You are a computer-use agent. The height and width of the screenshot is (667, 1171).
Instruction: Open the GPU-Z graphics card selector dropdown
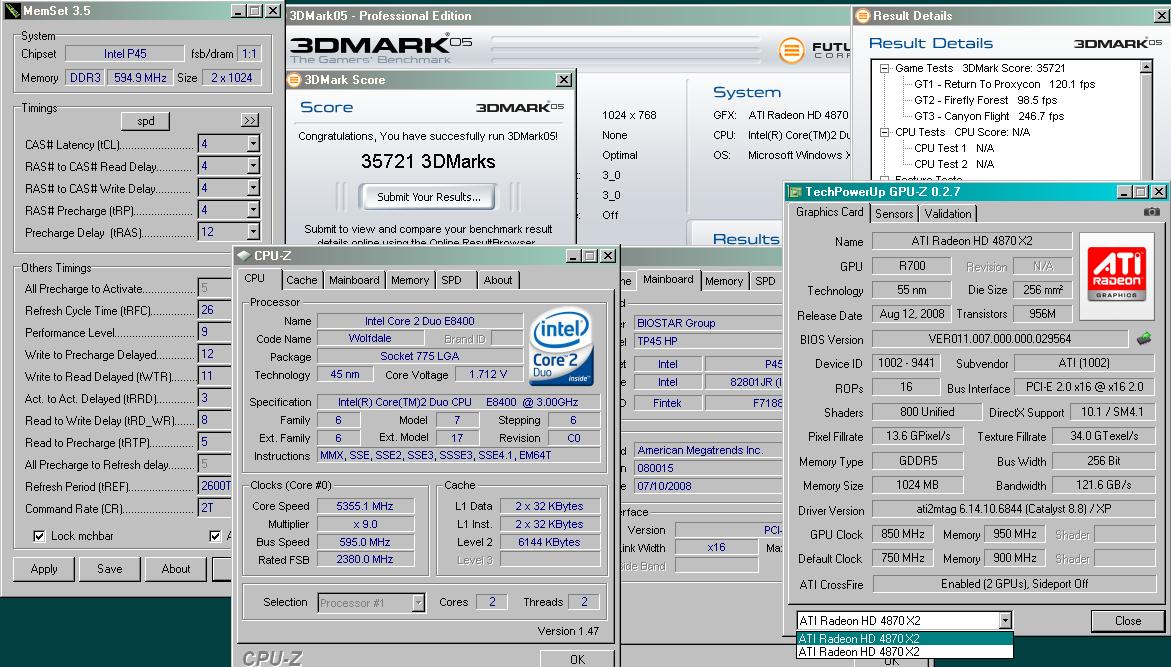pyautogui.click(x=1005, y=620)
